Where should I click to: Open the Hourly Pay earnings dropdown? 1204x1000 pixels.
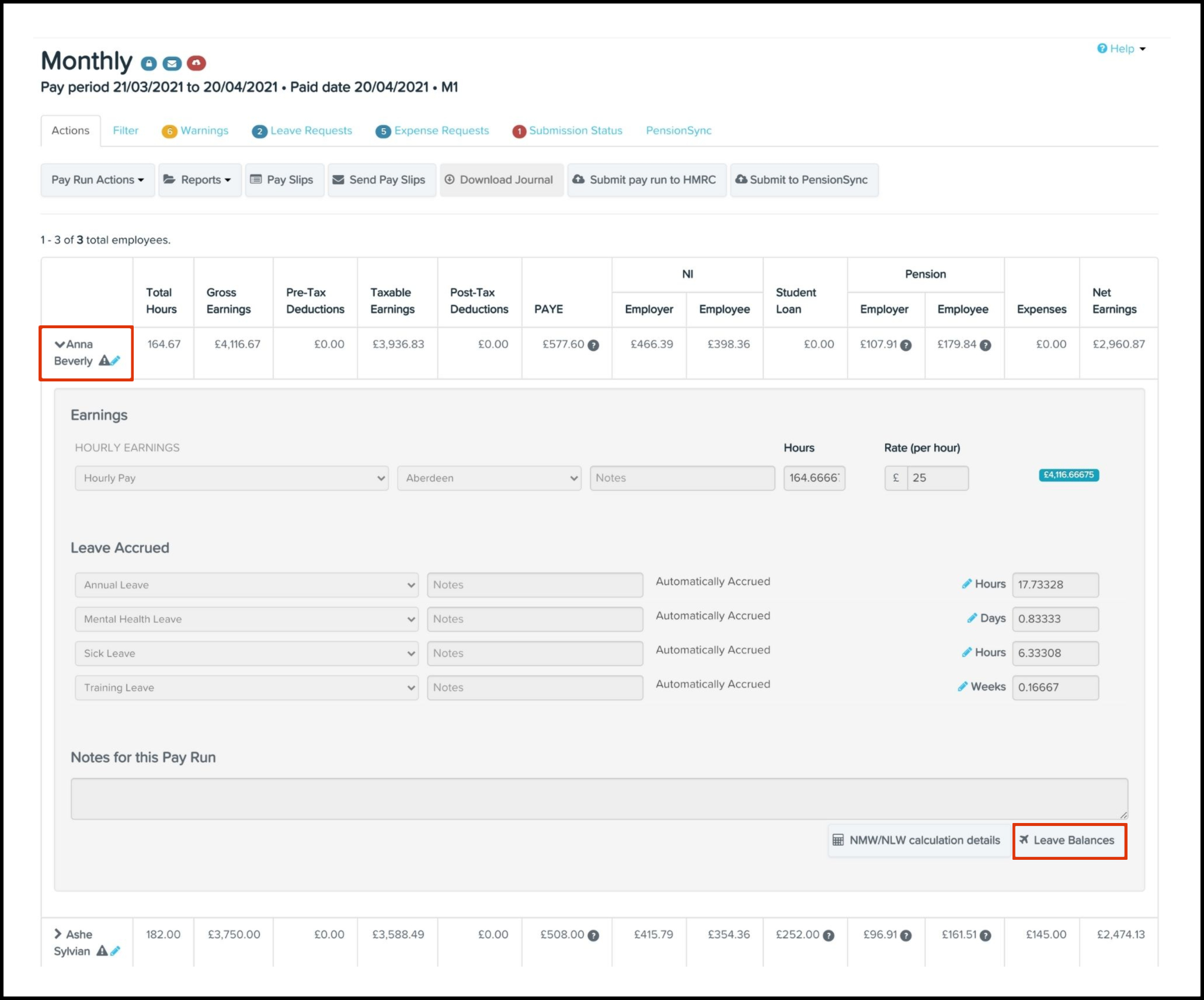click(231, 478)
